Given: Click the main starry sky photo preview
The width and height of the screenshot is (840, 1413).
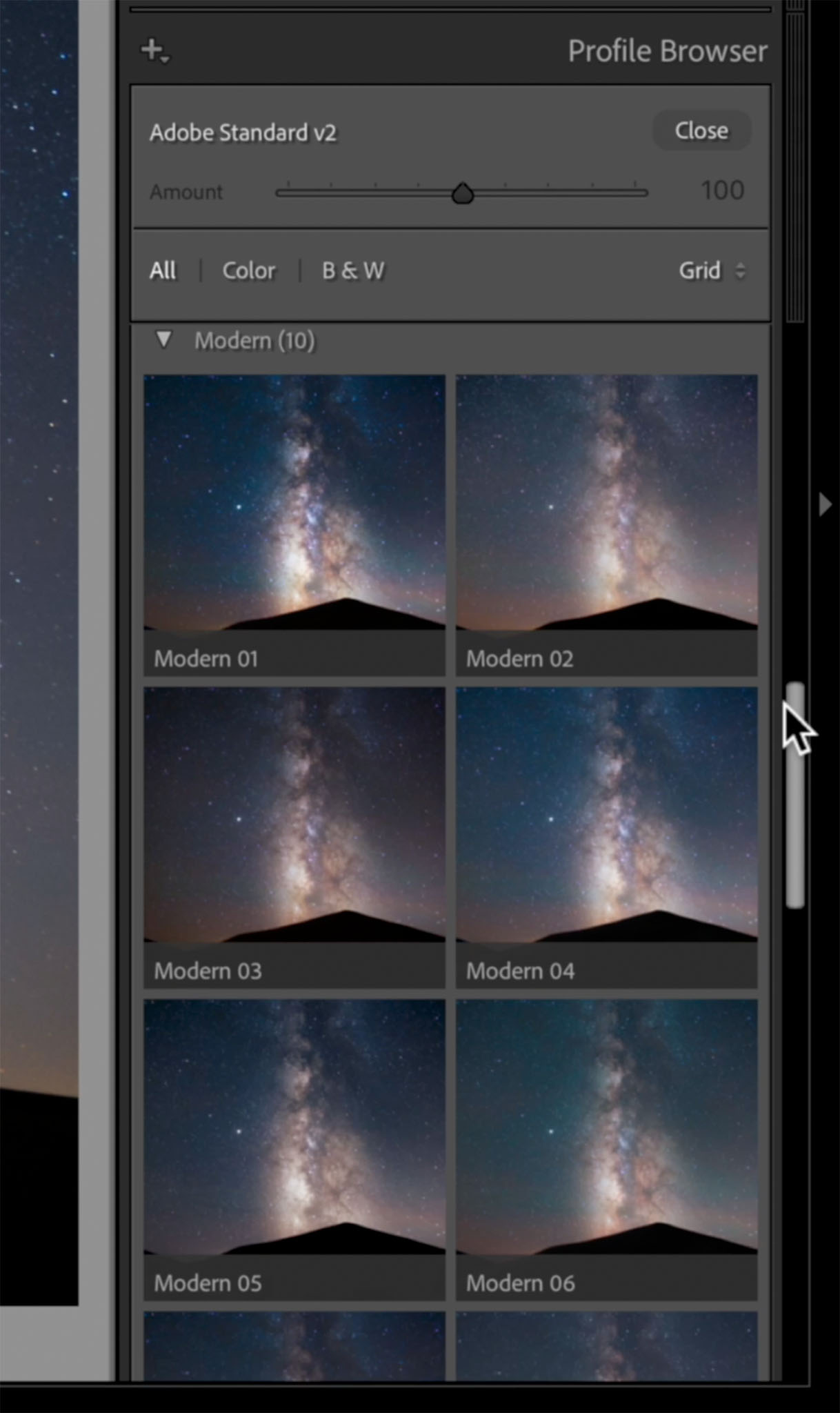Looking at the screenshot, I should coord(39,552).
